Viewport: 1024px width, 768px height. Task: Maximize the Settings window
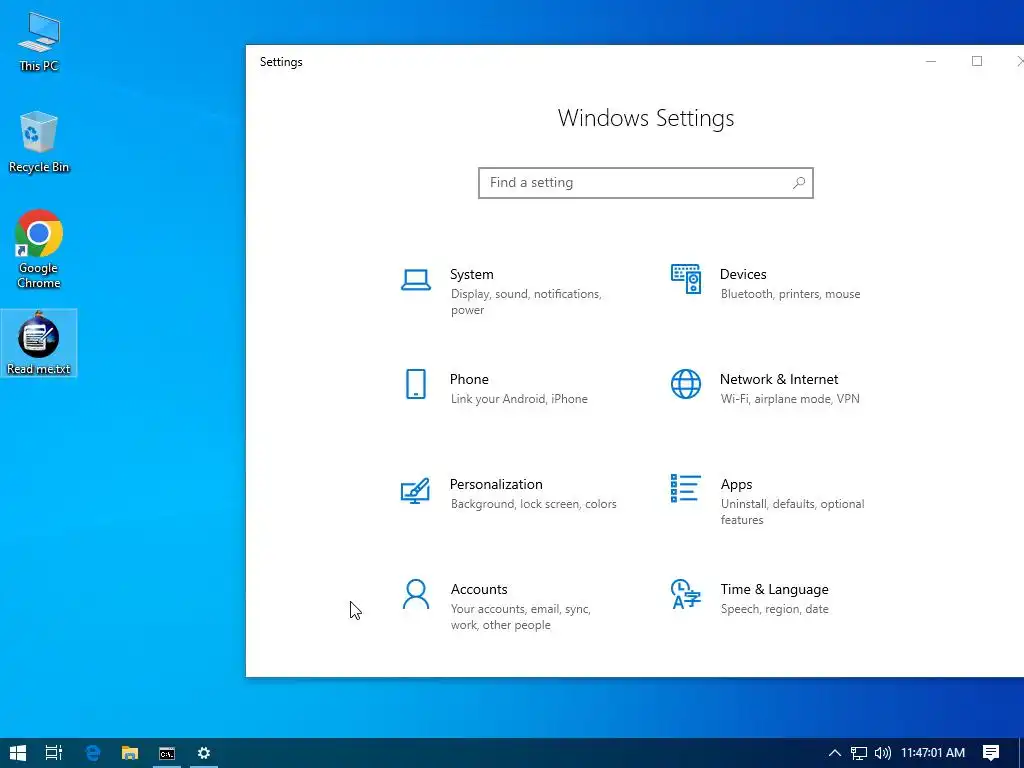point(977,61)
